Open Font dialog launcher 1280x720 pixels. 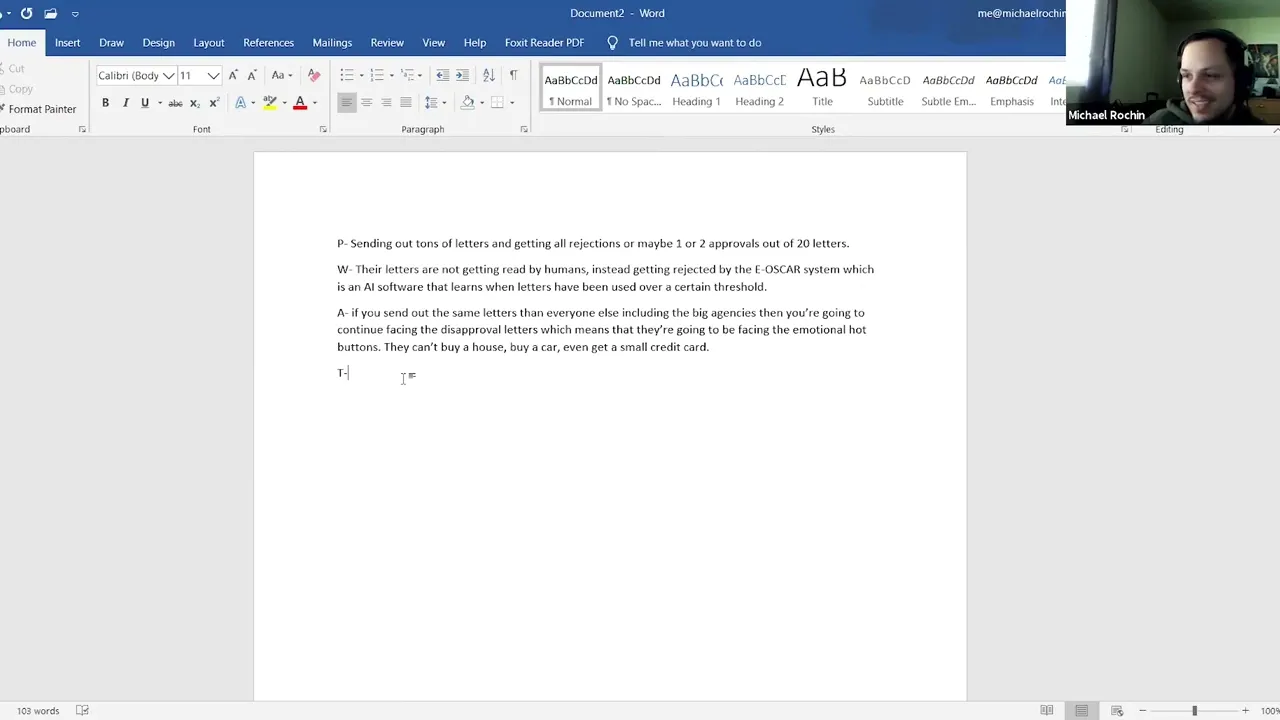(x=323, y=129)
